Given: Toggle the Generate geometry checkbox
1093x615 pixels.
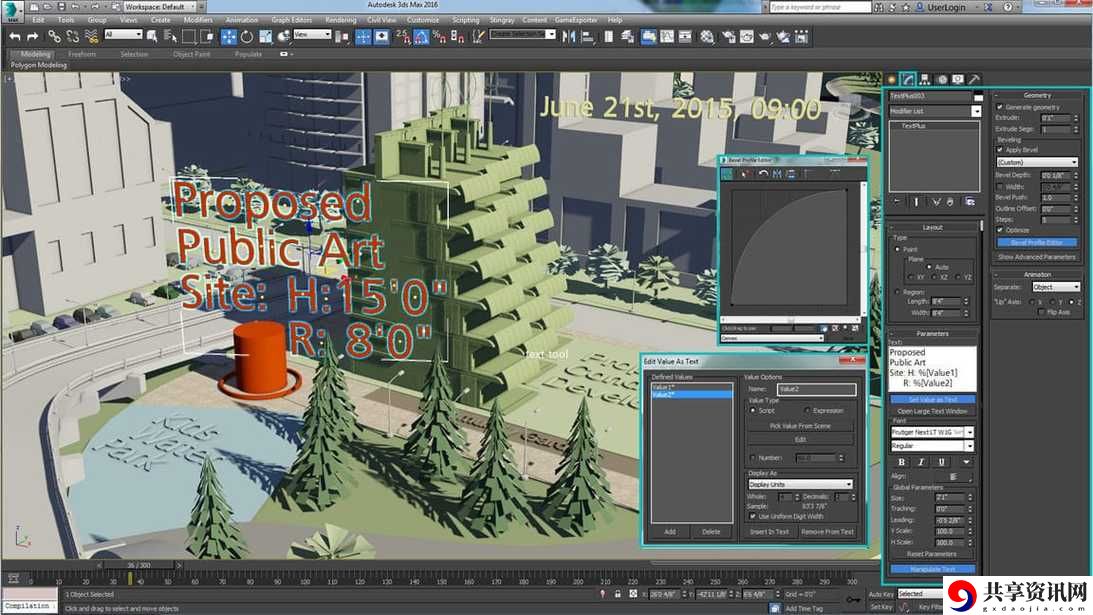Looking at the screenshot, I should (x=1000, y=107).
